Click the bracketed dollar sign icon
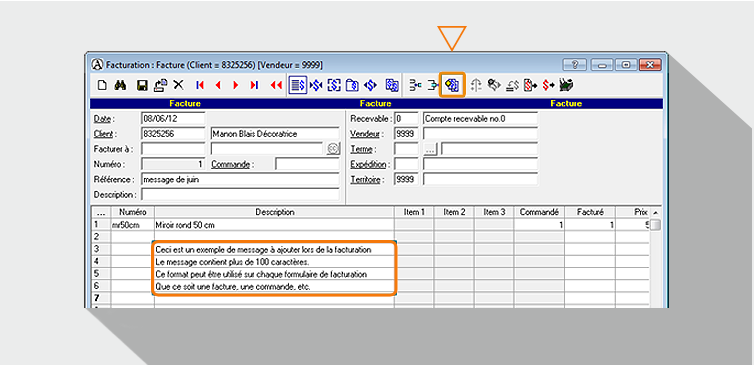This screenshot has width=754, height=365. tap(334, 86)
